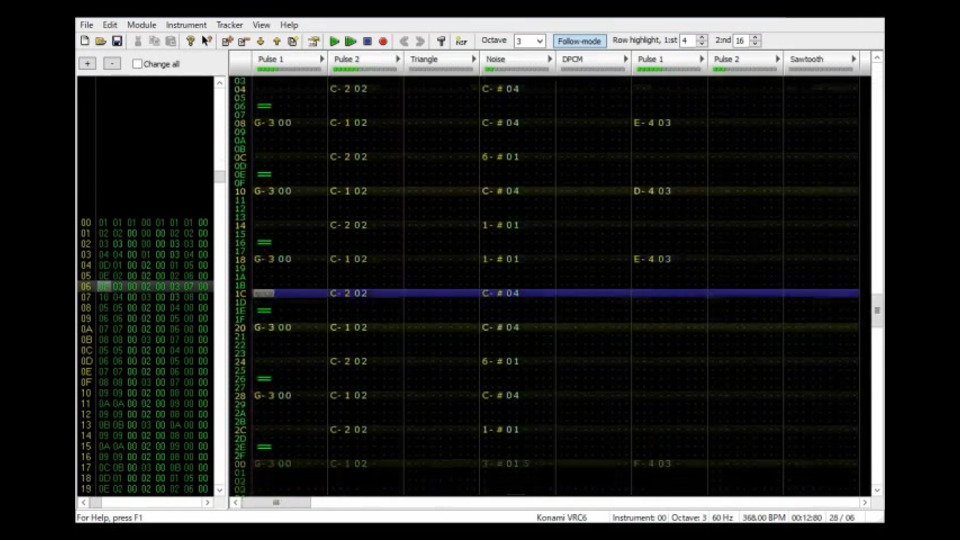Toggle edit mode with the red record icon

tap(383, 41)
